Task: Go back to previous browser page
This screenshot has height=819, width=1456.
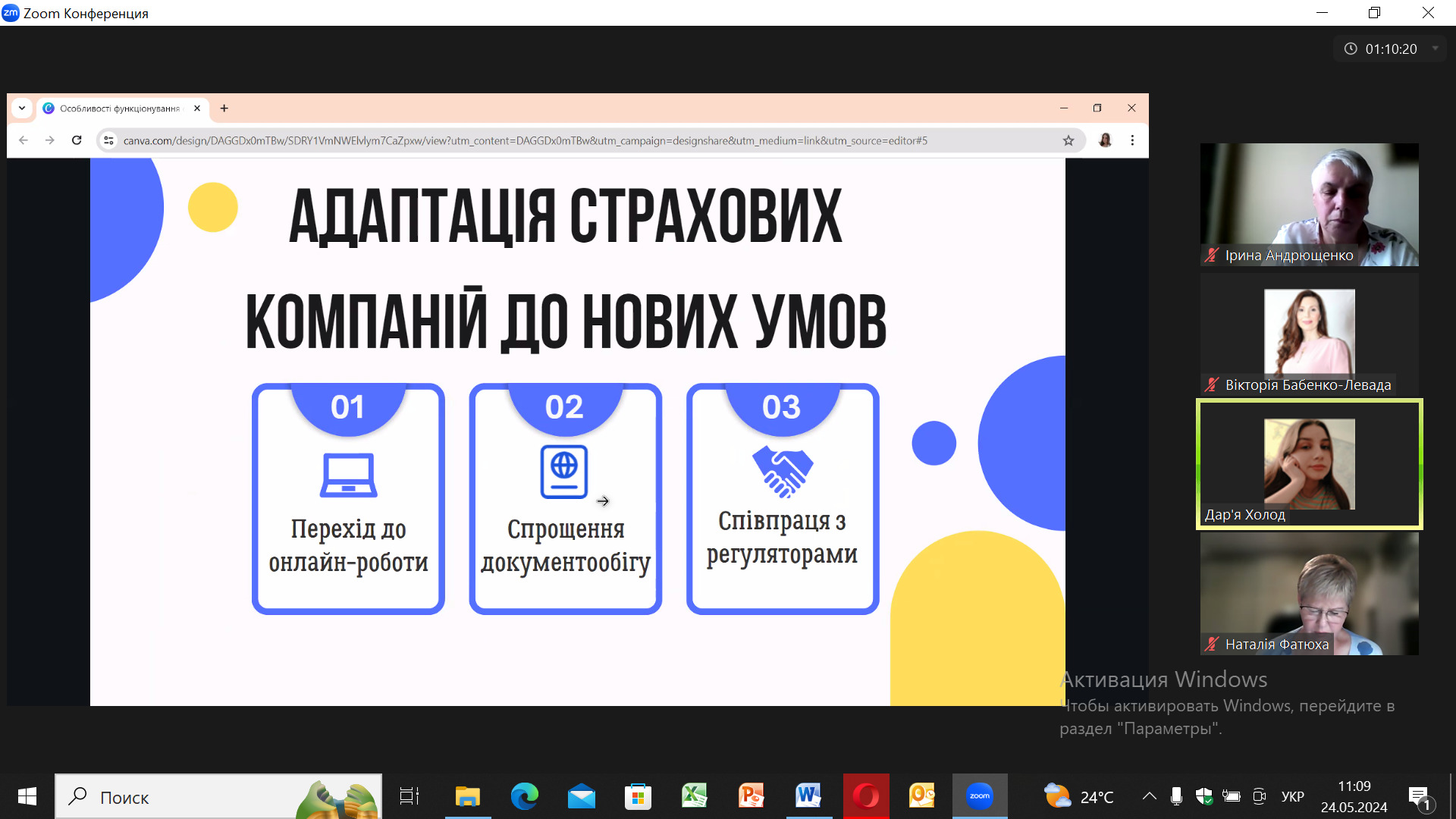Action: click(x=24, y=140)
